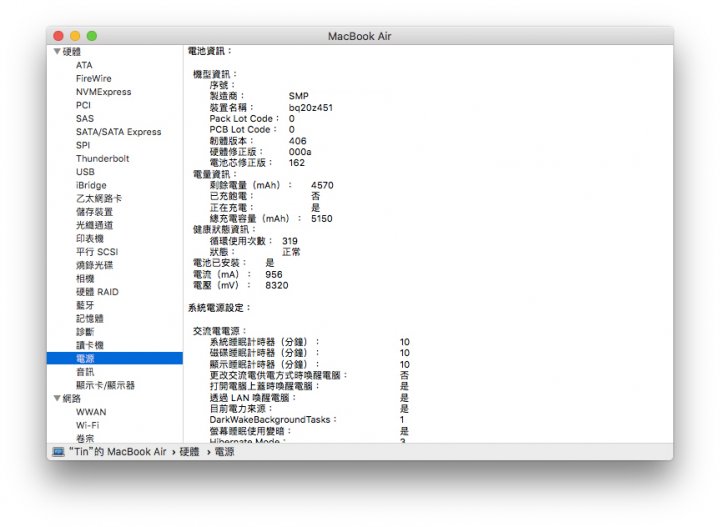This screenshot has width=720, height=527.
Task: Select USB in the hardware list
Action: (85, 172)
